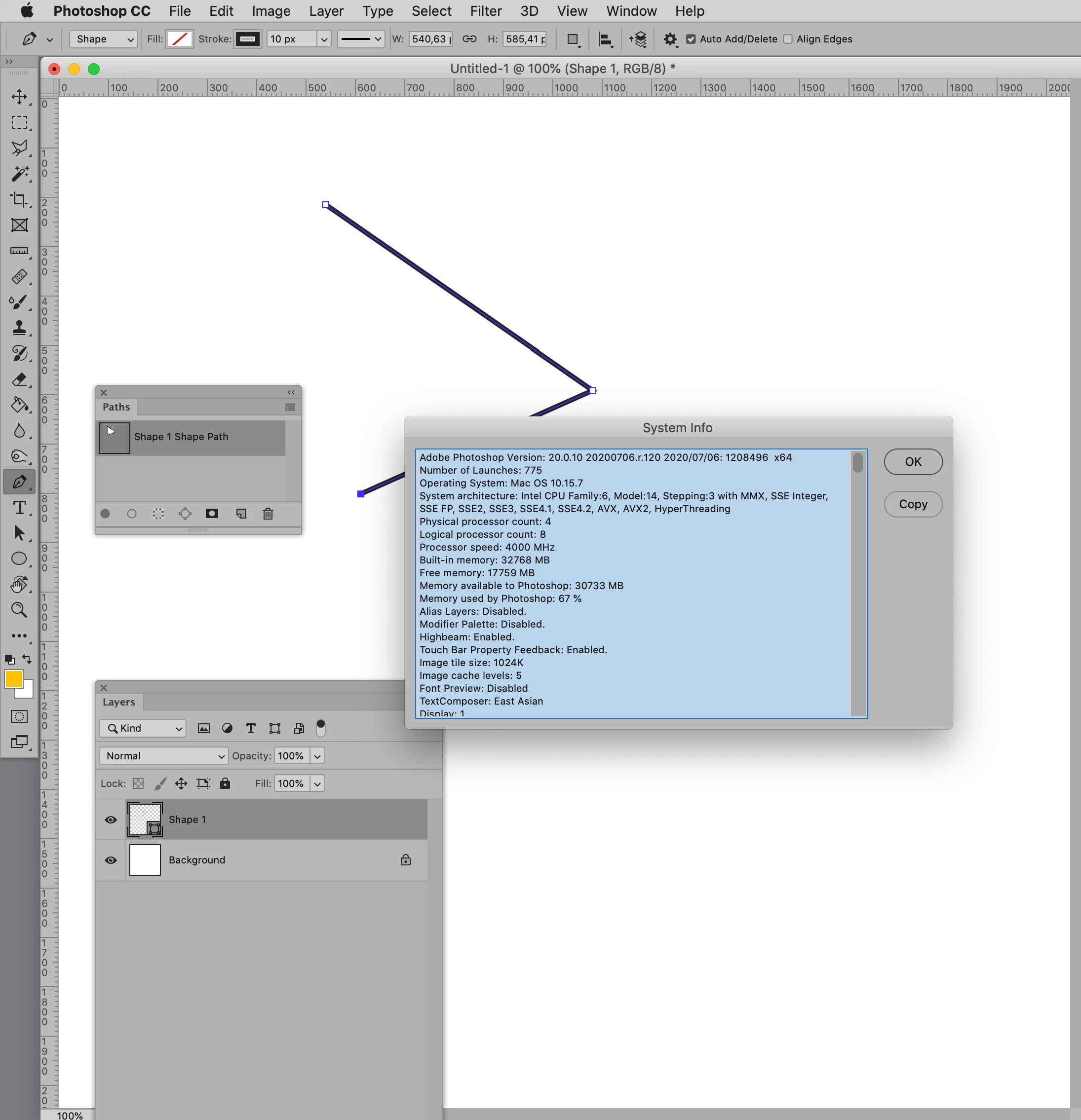Uncheck Auto Add/Delete checkbox
1081x1120 pixels.
coord(691,39)
